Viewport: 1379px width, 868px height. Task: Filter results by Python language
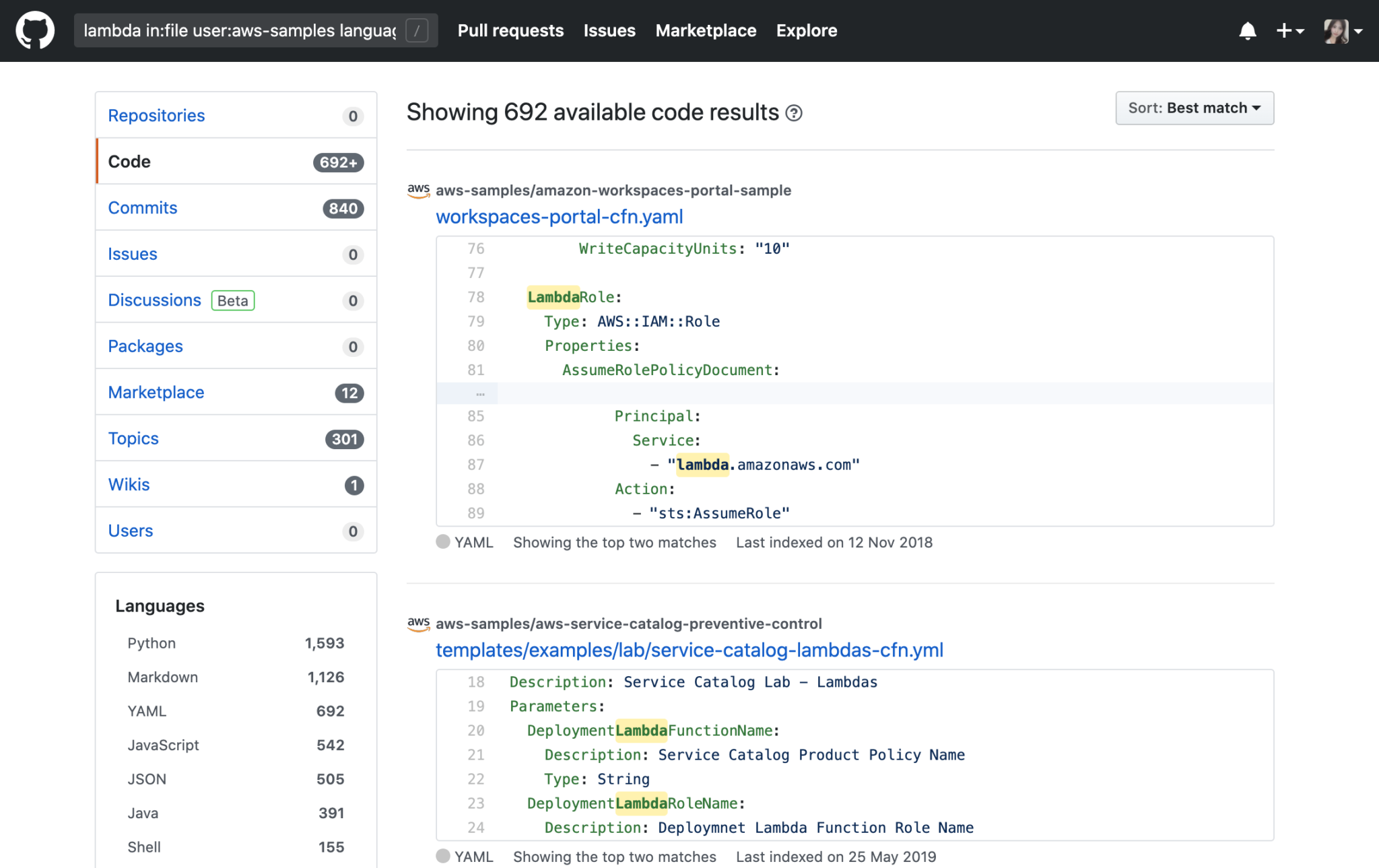click(x=151, y=643)
